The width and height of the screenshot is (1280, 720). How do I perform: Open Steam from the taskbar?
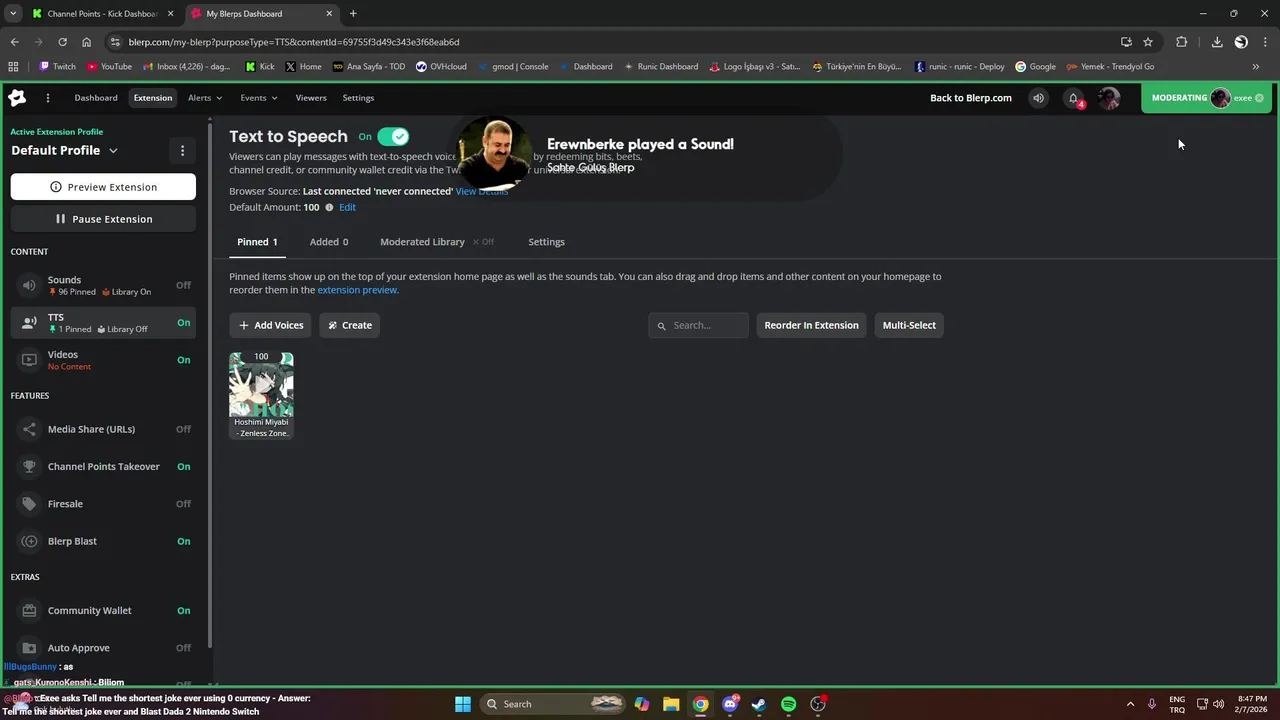click(x=759, y=704)
